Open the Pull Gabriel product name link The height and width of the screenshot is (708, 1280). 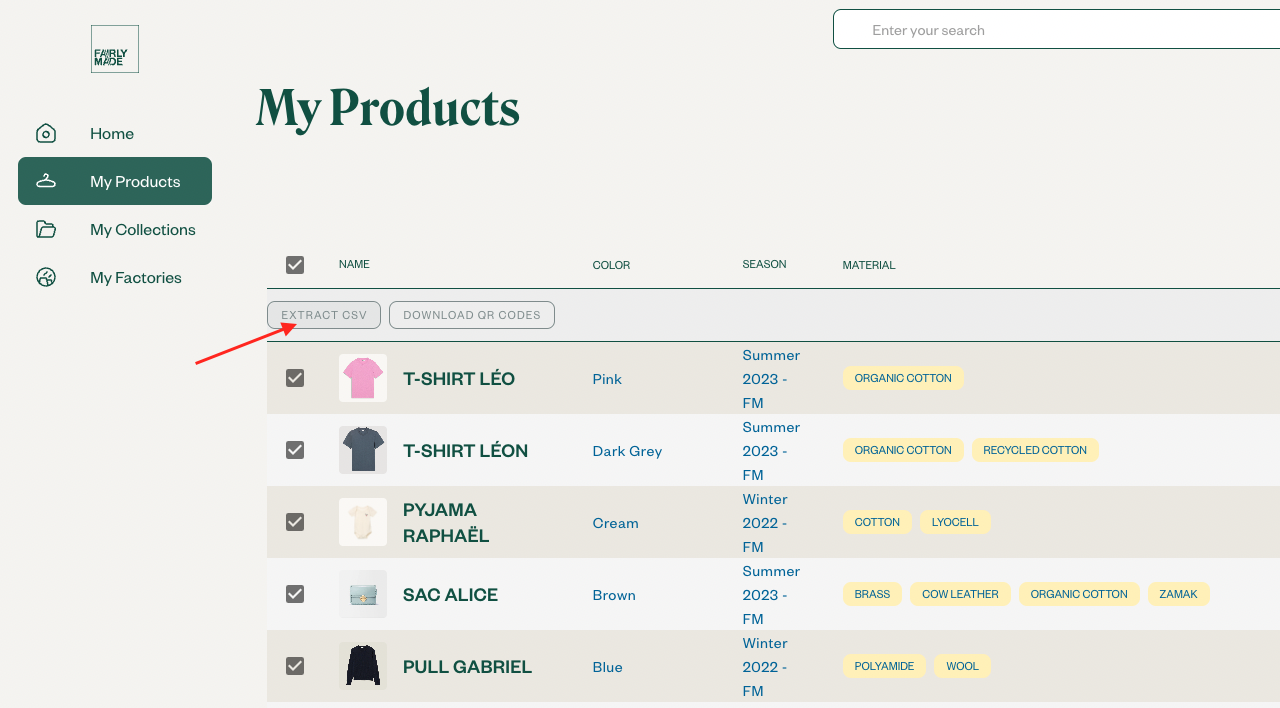pos(467,666)
